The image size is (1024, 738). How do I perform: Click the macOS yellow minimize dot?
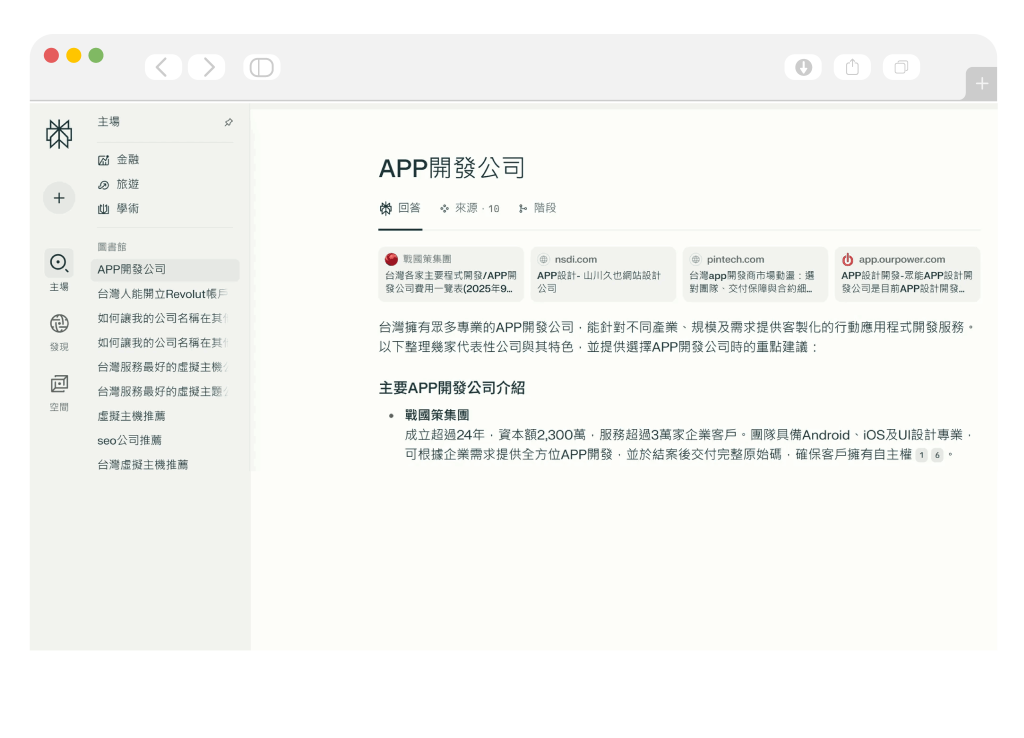pyautogui.click(x=74, y=56)
